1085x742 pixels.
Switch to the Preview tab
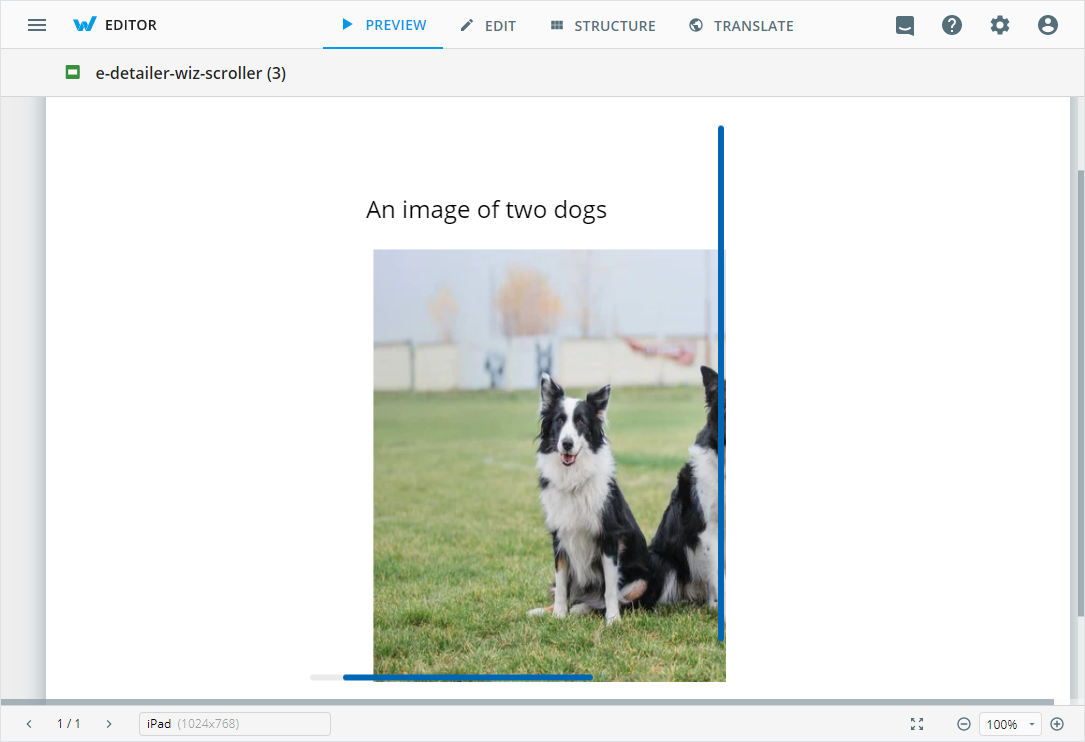click(383, 25)
